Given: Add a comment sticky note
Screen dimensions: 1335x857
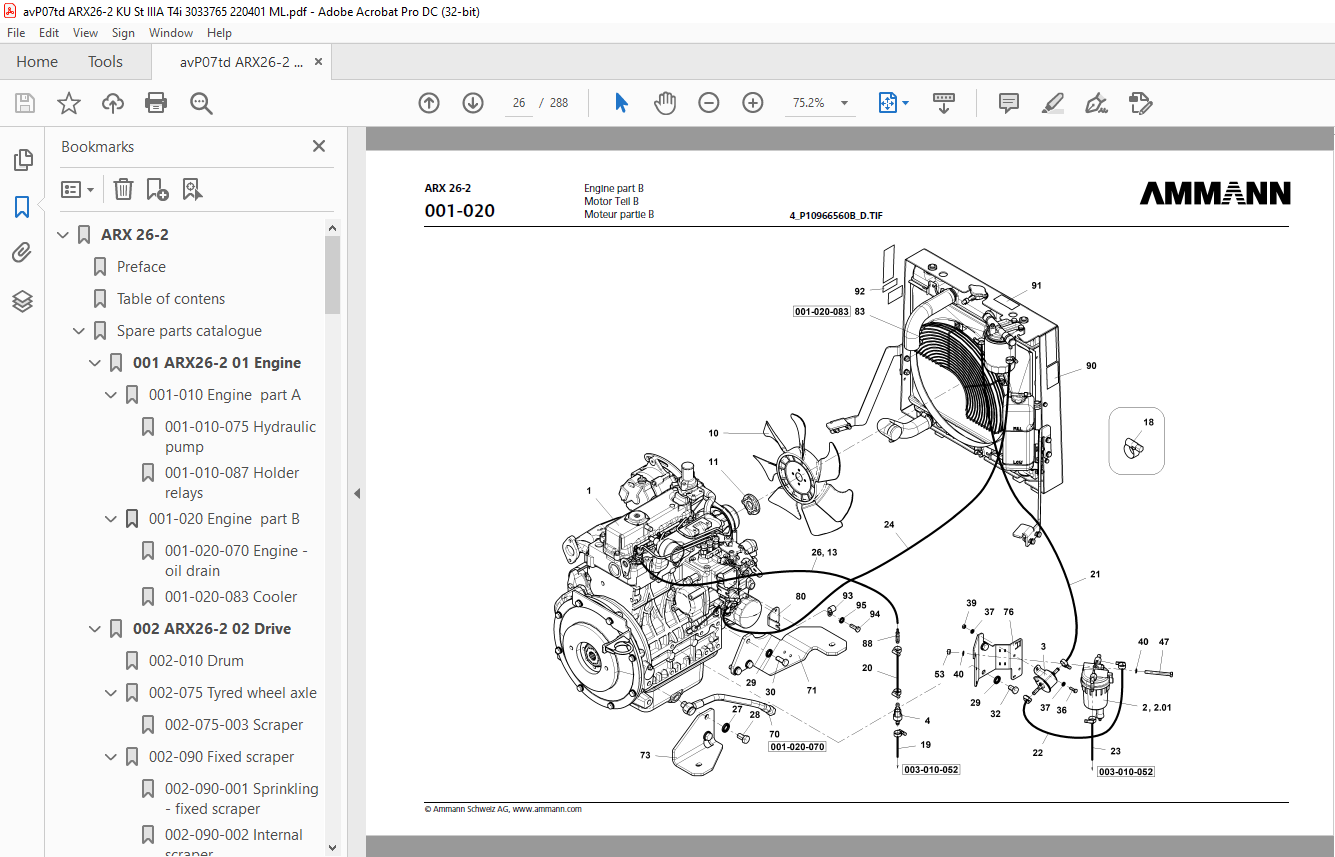Looking at the screenshot, I should (1009, 103).
